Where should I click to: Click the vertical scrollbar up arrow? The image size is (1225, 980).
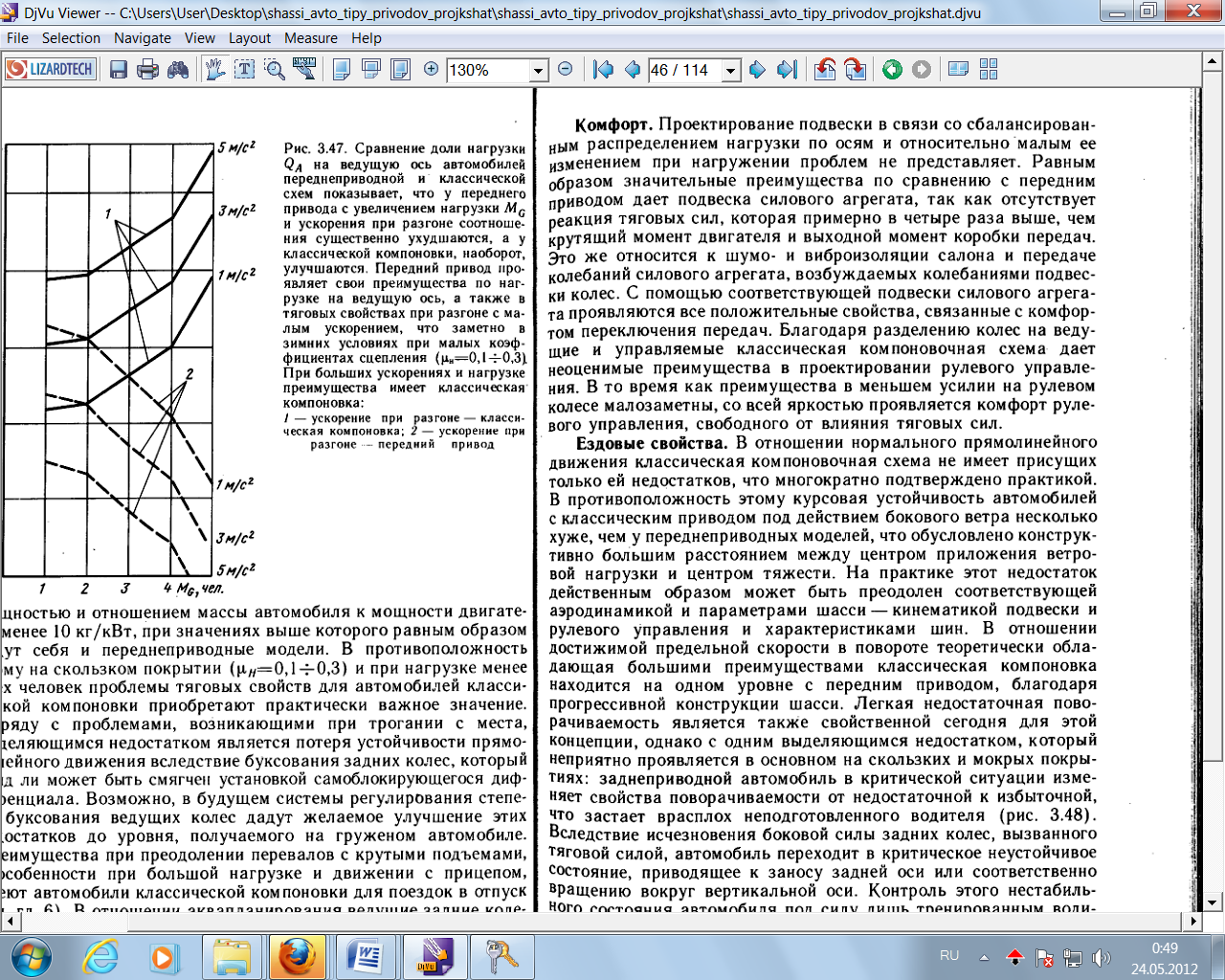(1213, 61)
